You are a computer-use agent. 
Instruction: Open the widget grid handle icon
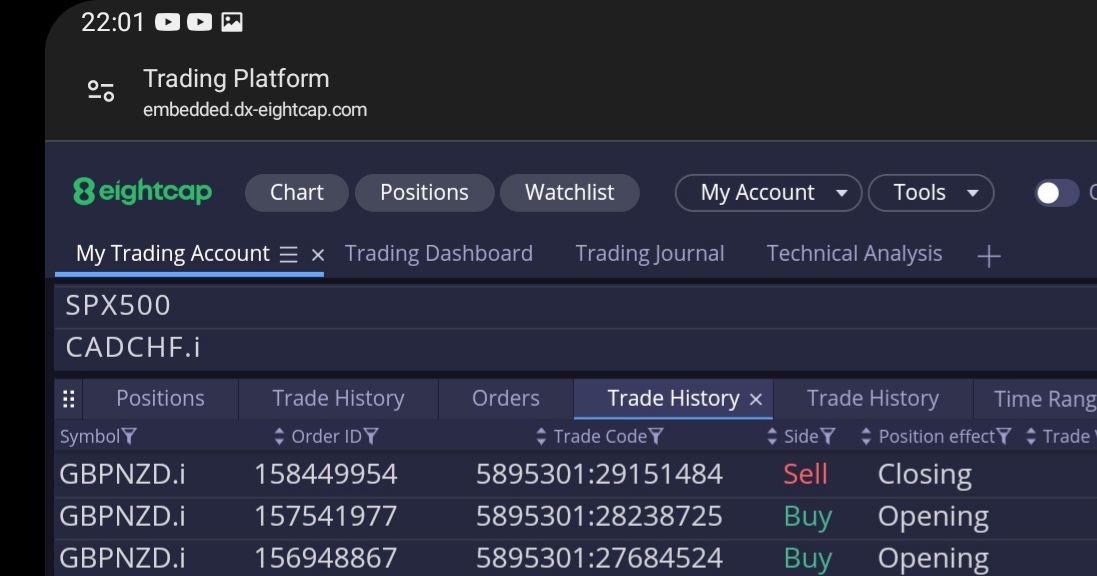69,399
